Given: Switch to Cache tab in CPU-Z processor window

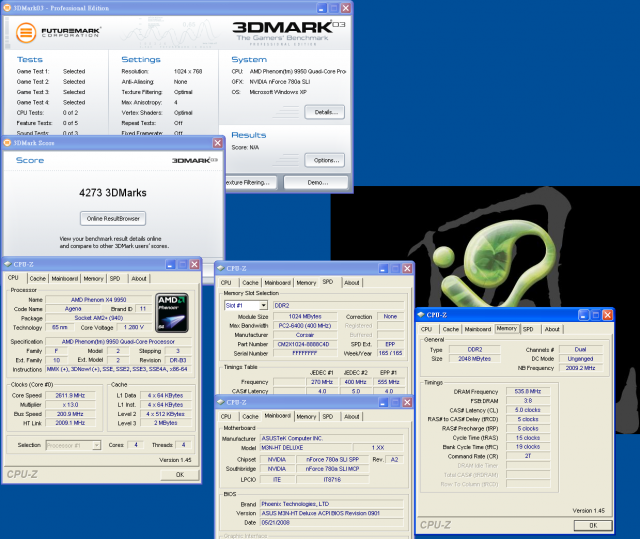Looking at the screenshot, I should 38,279.
